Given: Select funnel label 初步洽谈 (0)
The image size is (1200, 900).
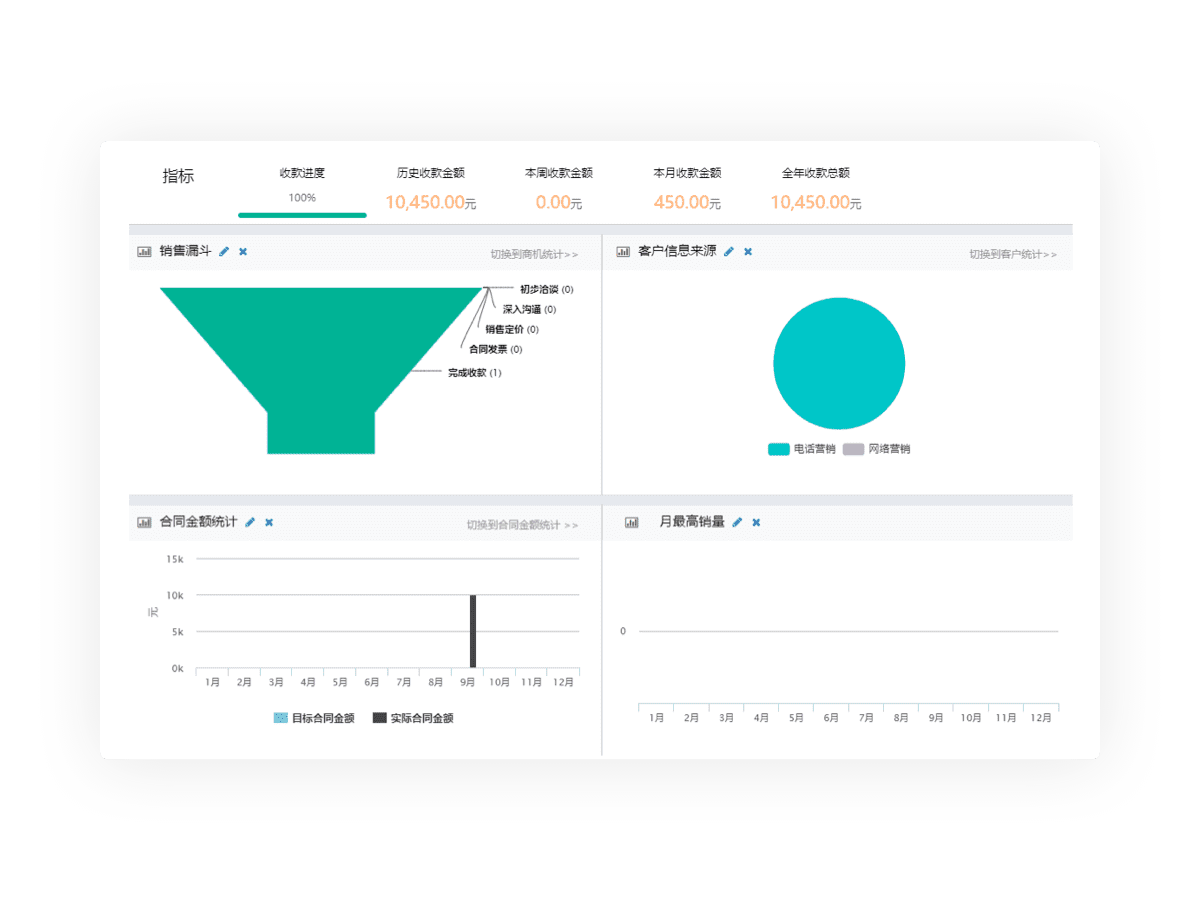Looking at the screenshot, I should (546, 290).
